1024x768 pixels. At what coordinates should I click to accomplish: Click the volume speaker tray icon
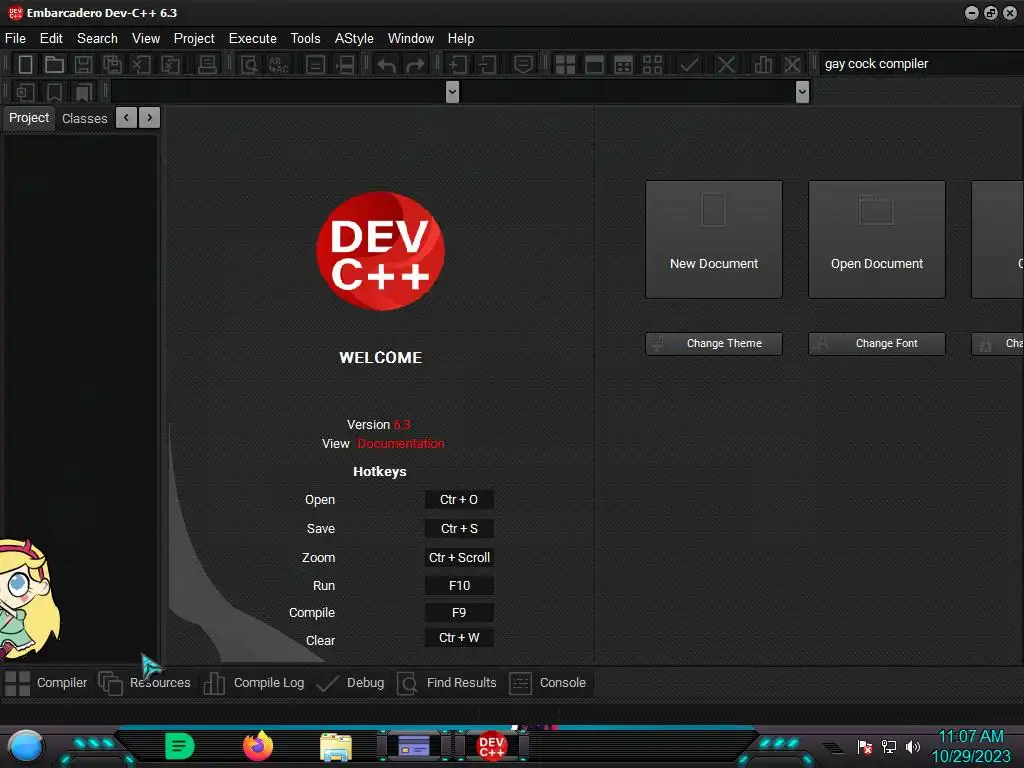click(913, 746)
